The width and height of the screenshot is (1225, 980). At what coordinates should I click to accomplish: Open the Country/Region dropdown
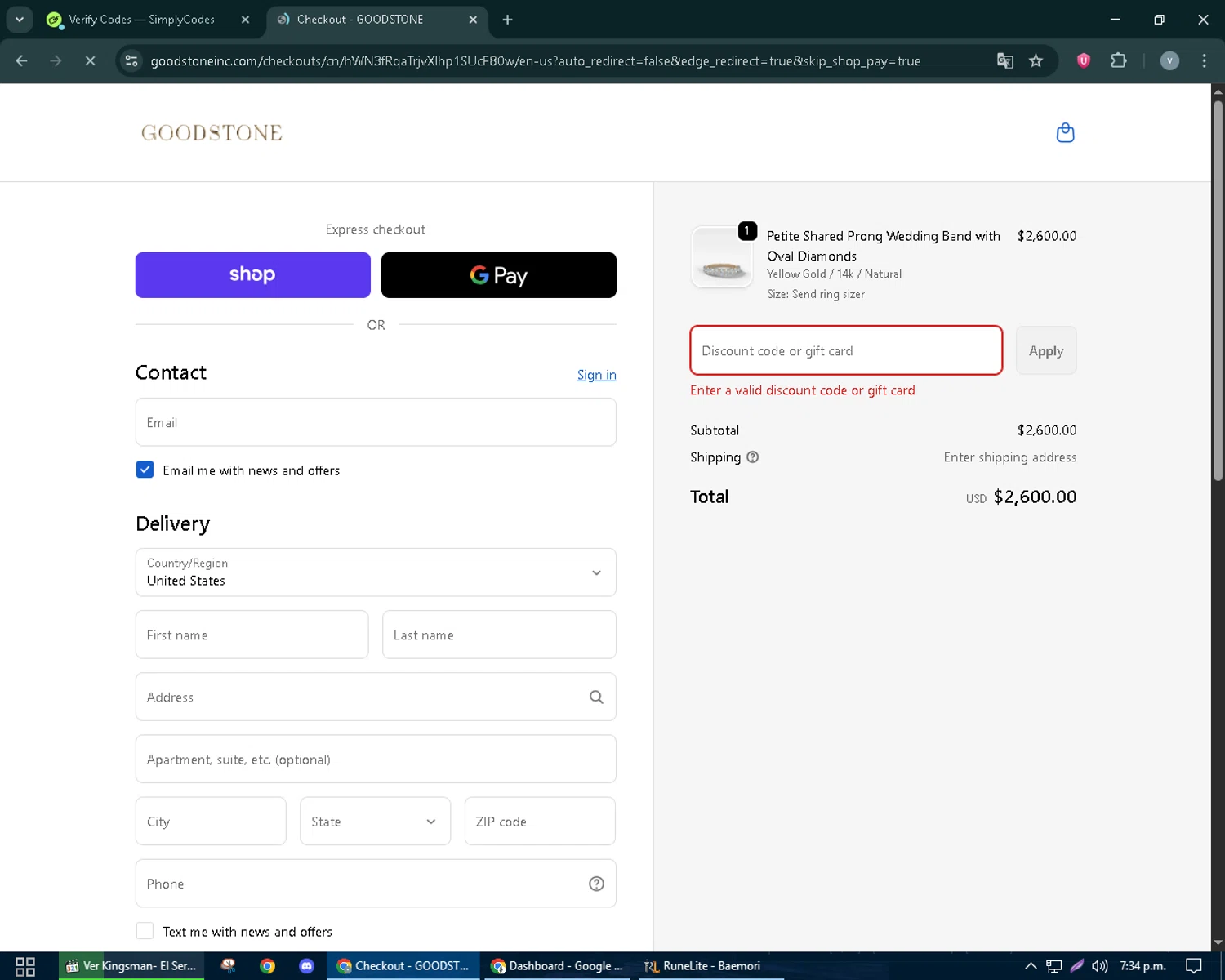(376, 572)
